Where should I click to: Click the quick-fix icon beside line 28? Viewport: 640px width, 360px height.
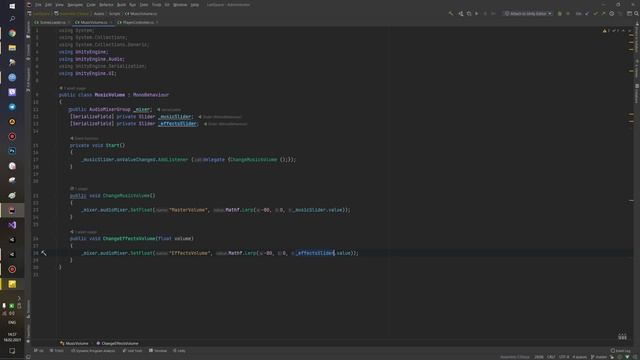click(x=44, y=253)
